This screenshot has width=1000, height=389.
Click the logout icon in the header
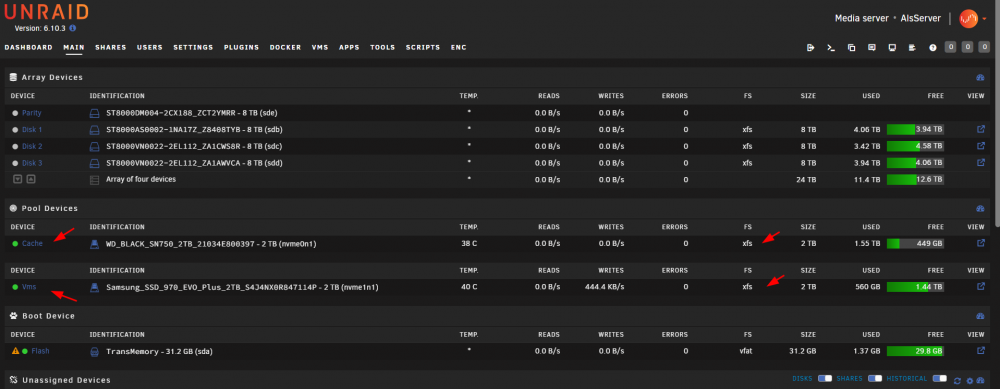[810, 47]
